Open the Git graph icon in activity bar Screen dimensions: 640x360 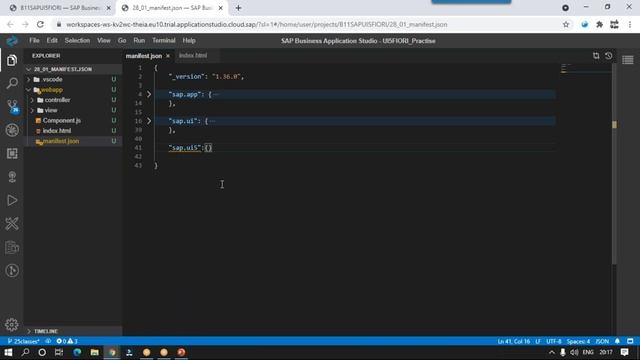[12, 271]
